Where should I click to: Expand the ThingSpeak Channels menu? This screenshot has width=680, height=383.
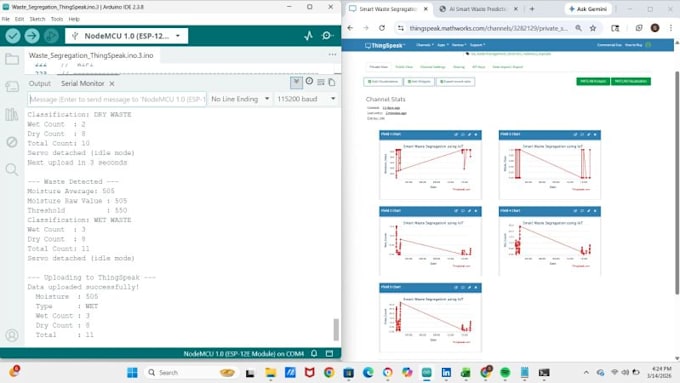tap(425, 45)
